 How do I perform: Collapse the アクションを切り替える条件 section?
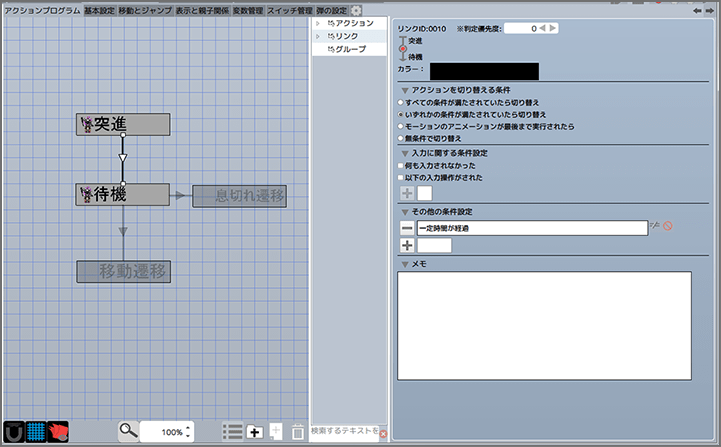(404, 90)
